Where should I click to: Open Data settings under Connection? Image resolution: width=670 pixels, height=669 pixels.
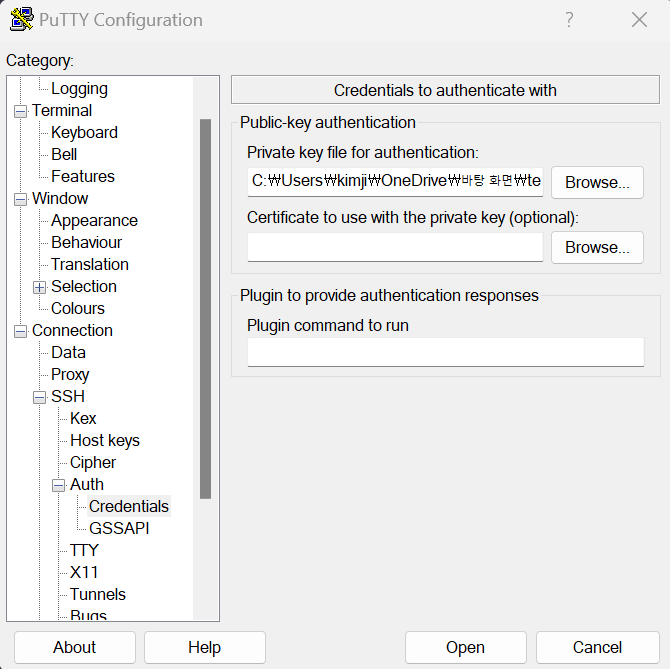pos(68,352)
